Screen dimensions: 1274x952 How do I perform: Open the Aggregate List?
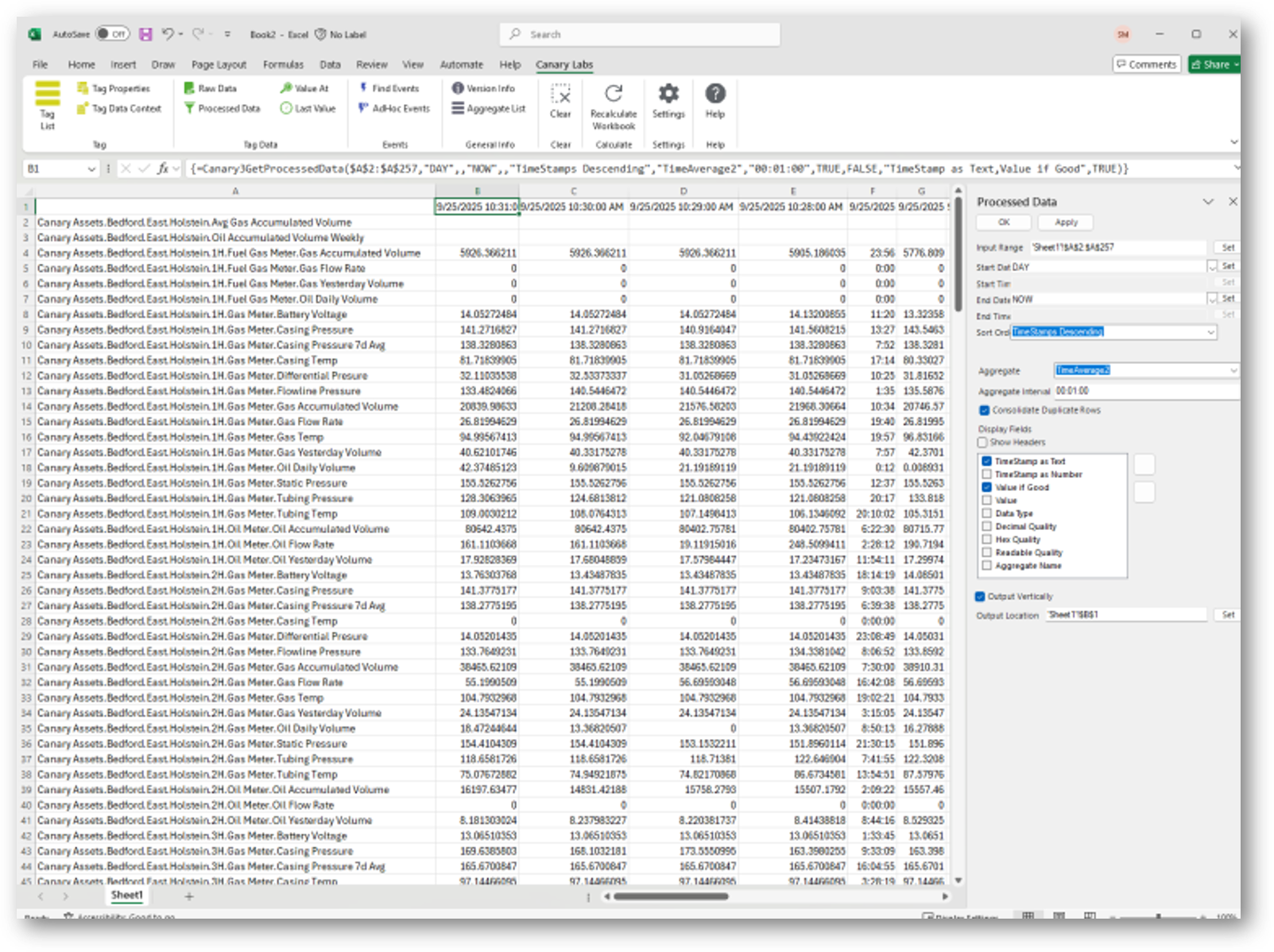(489, 108)
